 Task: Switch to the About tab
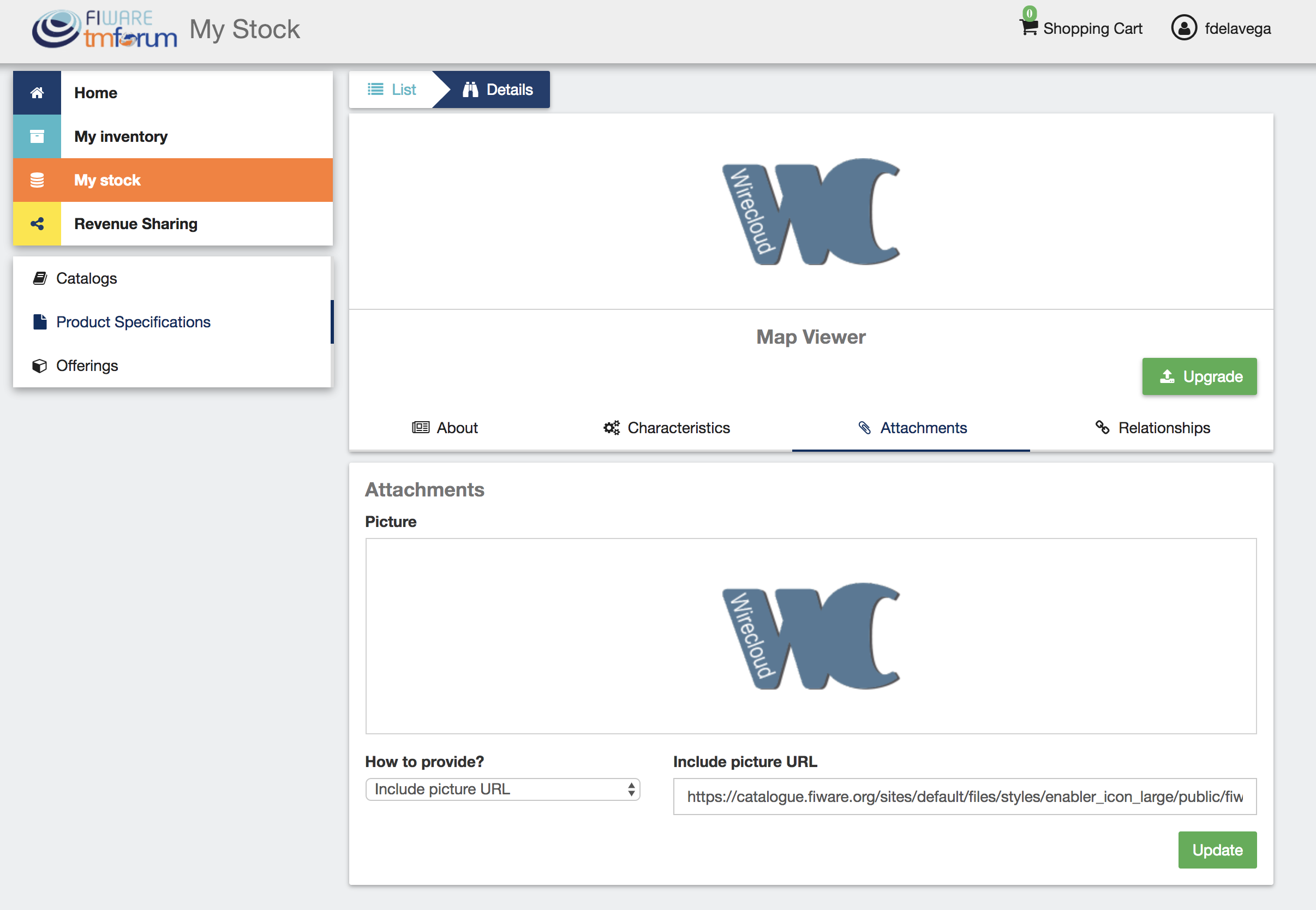[445, 428]
